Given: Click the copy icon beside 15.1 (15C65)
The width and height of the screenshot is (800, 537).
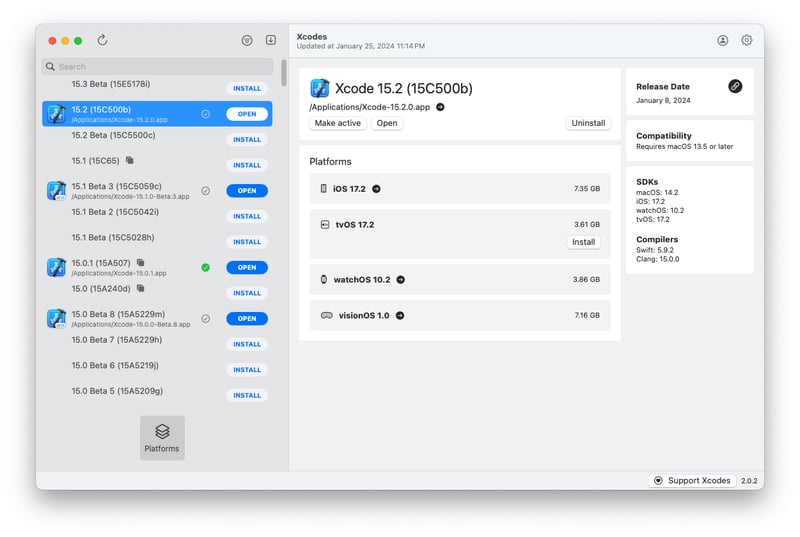Looking at the screenshot, I should (x=130, y=160).
